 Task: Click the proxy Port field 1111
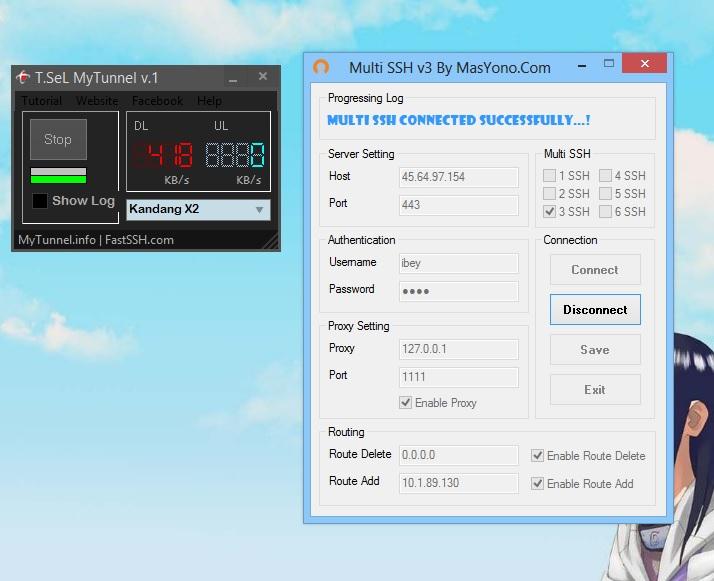pyautogui.click(x=459, y=377)
